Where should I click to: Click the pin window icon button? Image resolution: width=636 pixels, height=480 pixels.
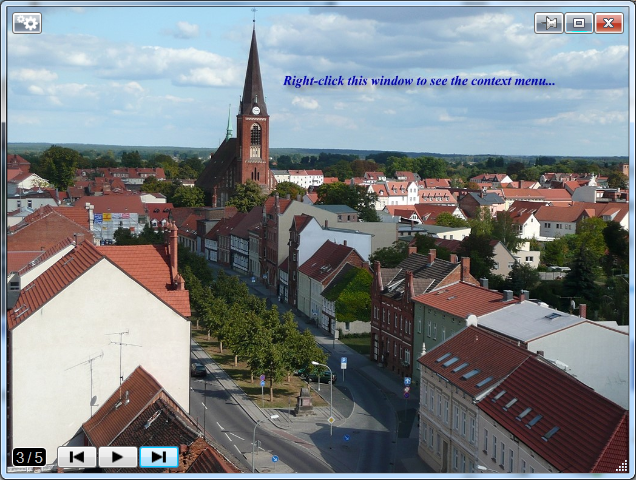click(x=549, y=23)
